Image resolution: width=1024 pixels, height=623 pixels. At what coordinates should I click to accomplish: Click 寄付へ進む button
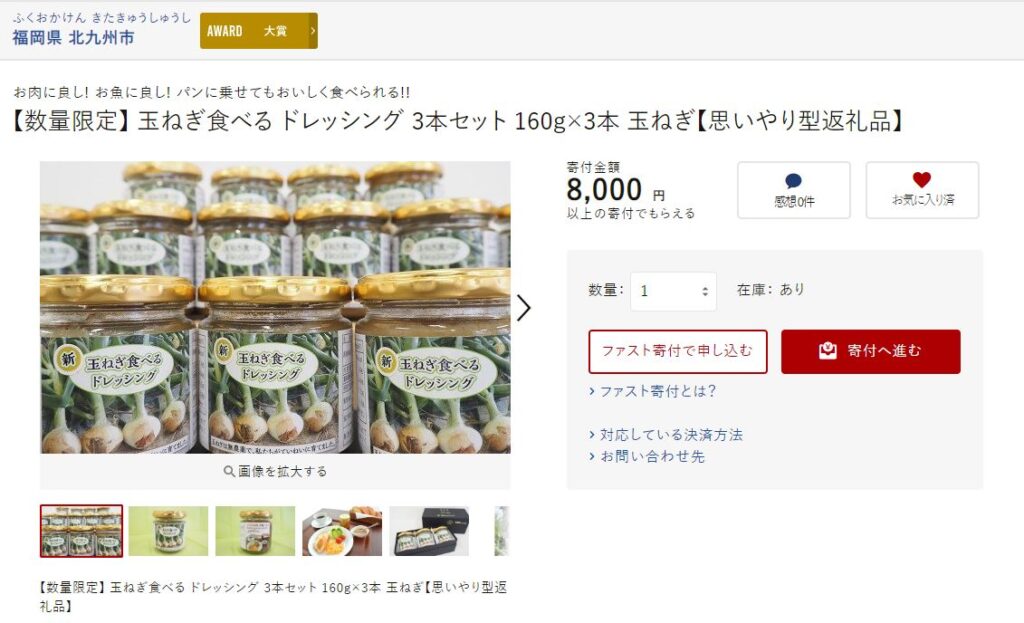[x=871, y=351]
